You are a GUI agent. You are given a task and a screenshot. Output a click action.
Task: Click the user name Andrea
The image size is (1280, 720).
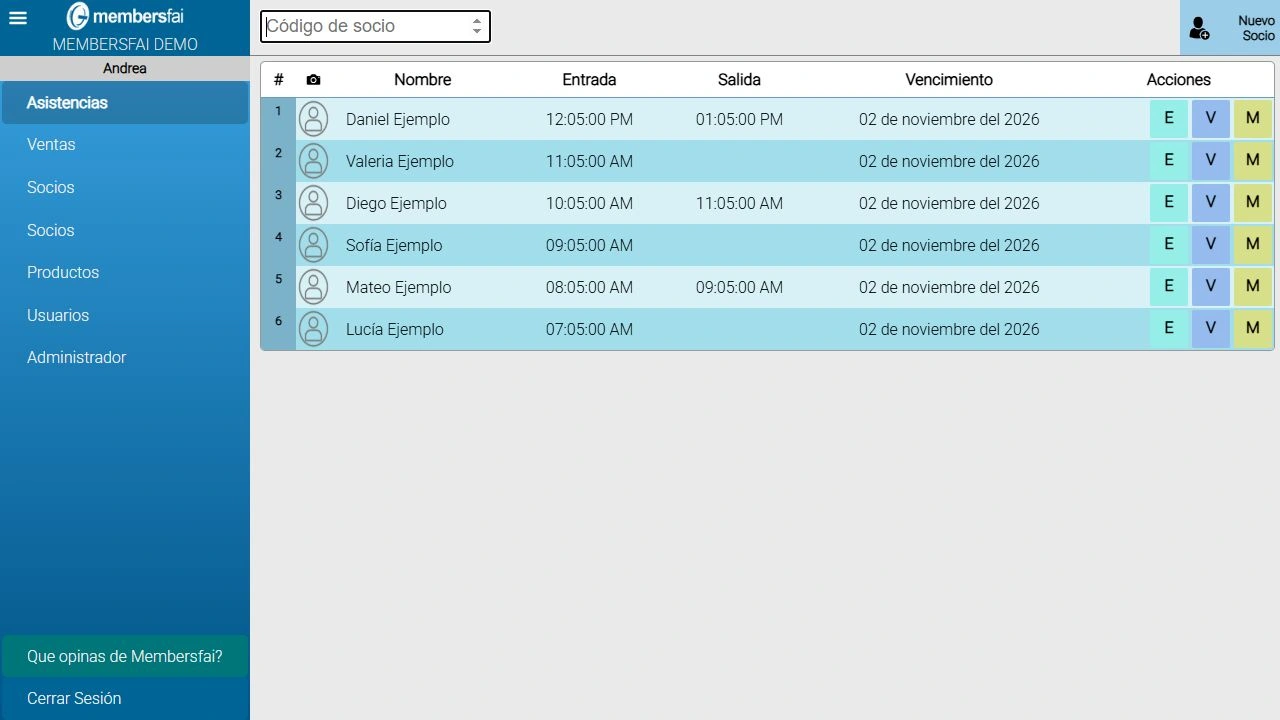click(x=125, y=68)
